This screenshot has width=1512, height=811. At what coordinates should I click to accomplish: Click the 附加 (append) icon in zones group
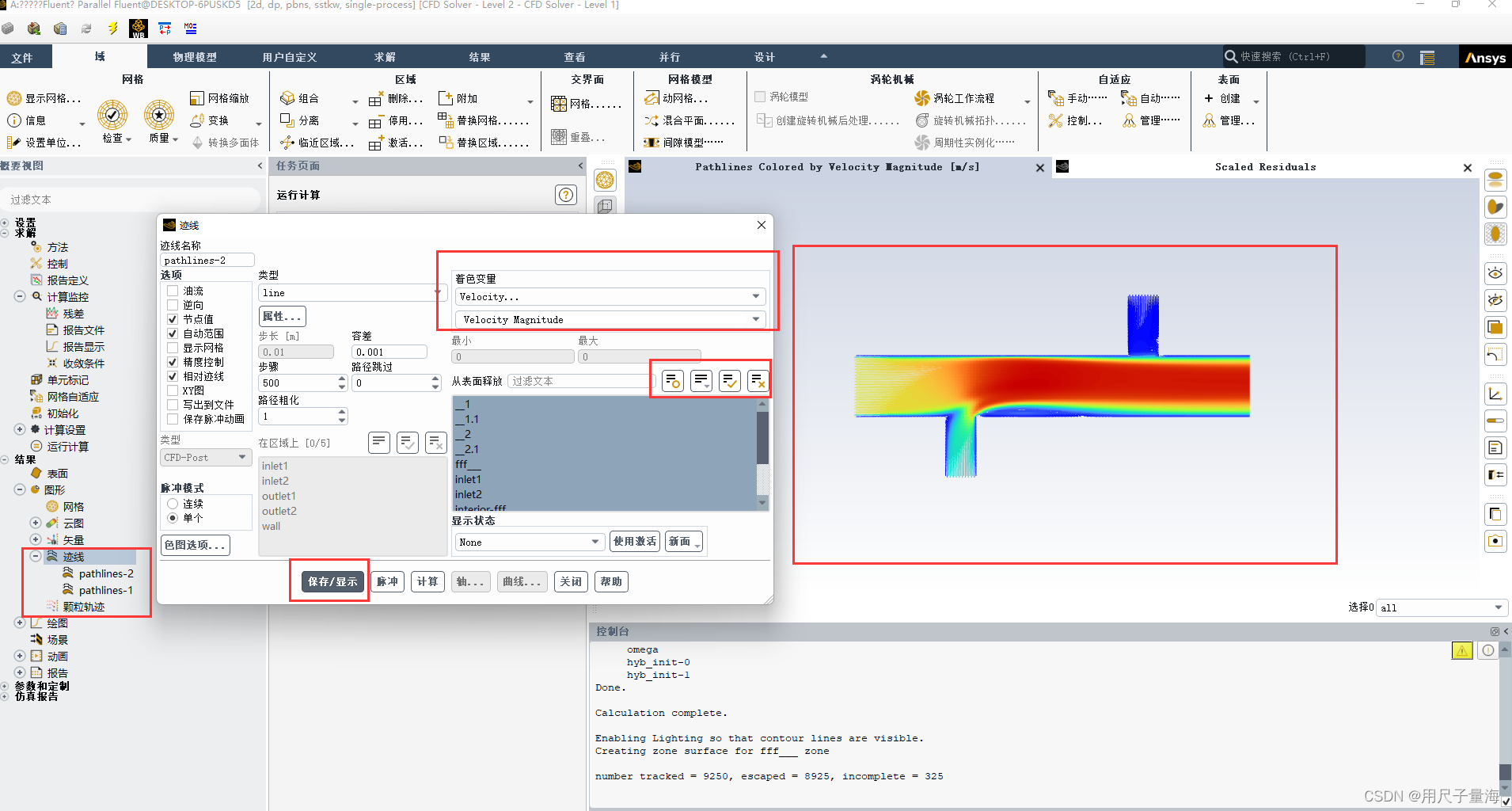tap(445, 98)
